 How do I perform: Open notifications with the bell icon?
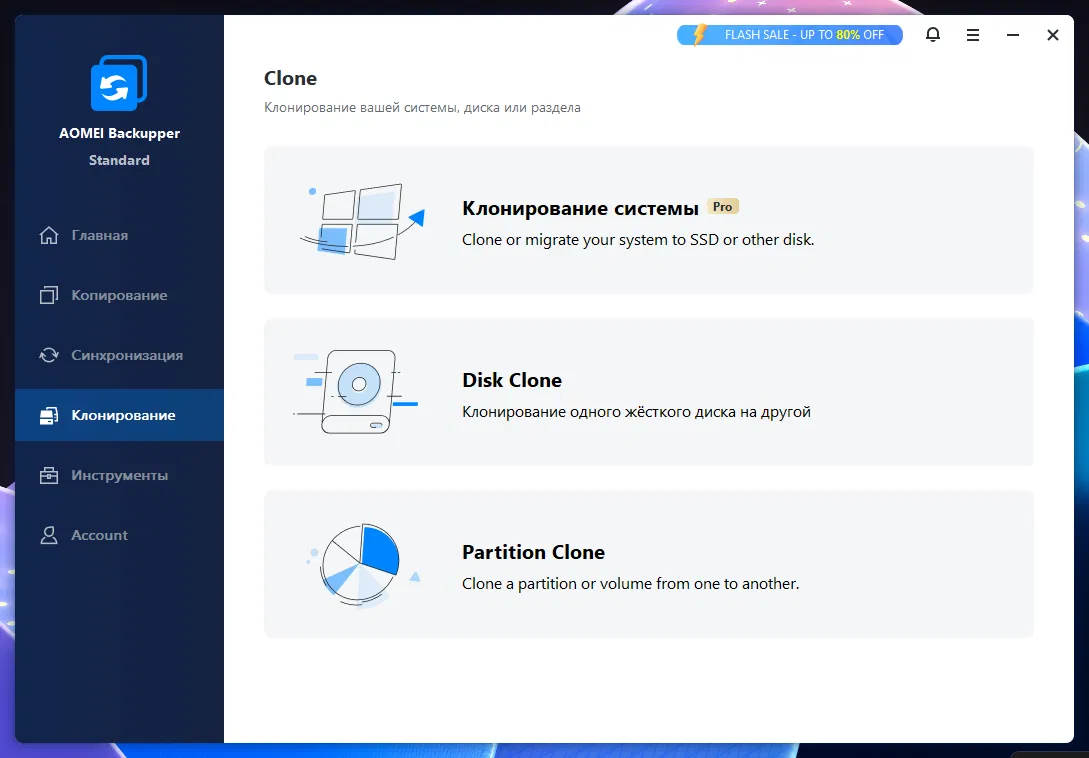pyautogui.click(x=933, y=35)
